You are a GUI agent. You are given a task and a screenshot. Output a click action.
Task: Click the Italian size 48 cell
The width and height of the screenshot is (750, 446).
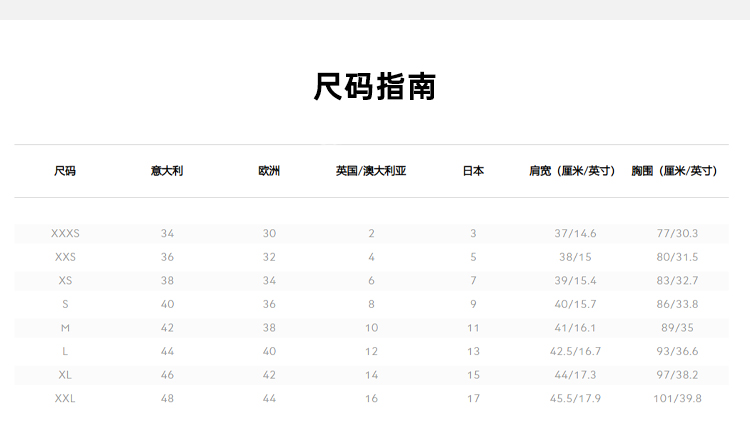point(167,399)
